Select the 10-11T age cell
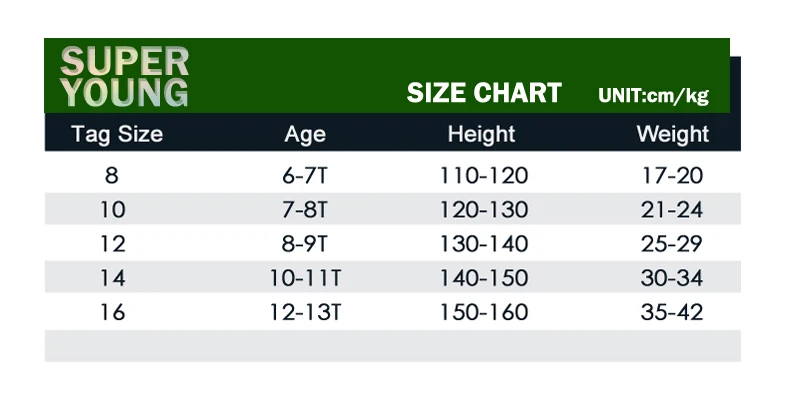Screen dimensions: 792x404 [305, 278]
